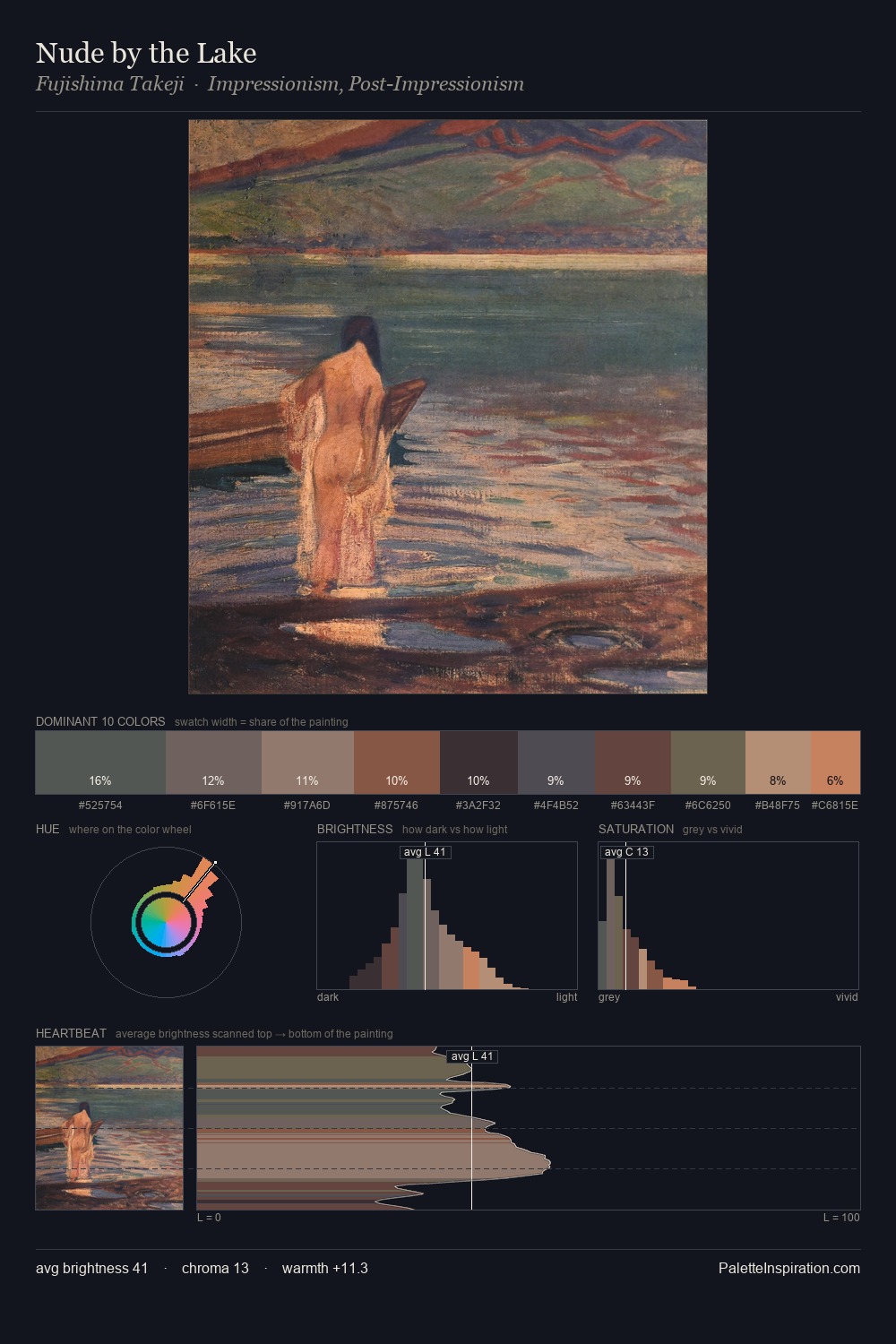The height and width of the screenshot is (1344, 896).
Task: Click hex code '#3A2F32' label
Action: tap(478, 806)
